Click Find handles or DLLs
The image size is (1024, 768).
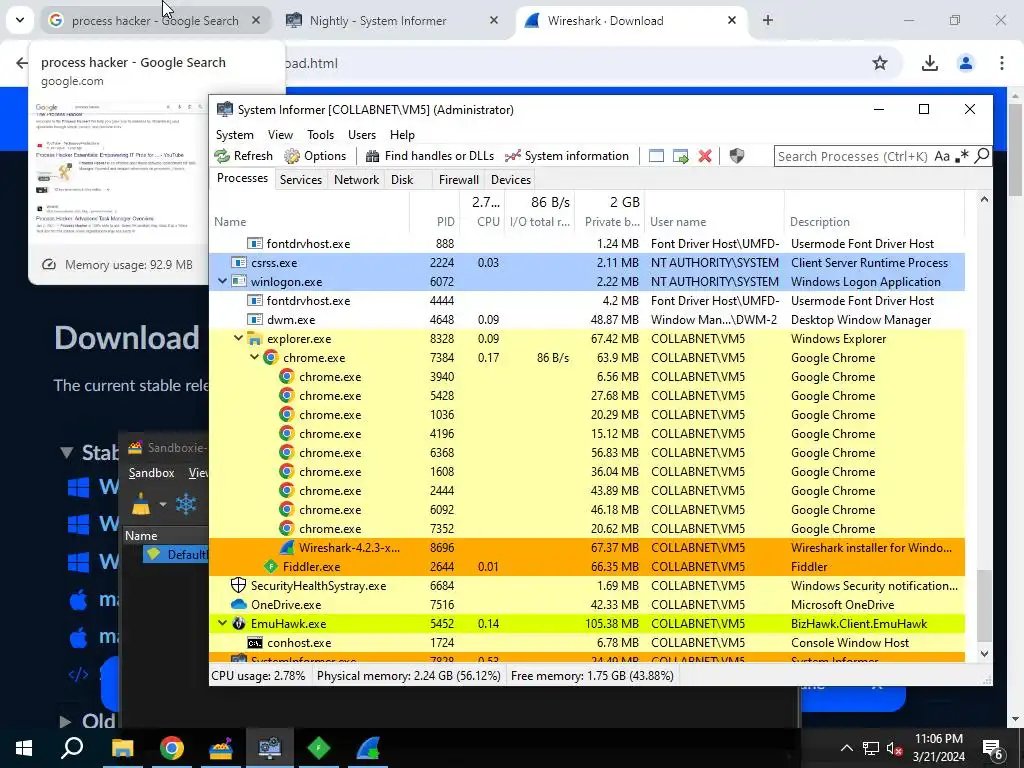point(430,156)
